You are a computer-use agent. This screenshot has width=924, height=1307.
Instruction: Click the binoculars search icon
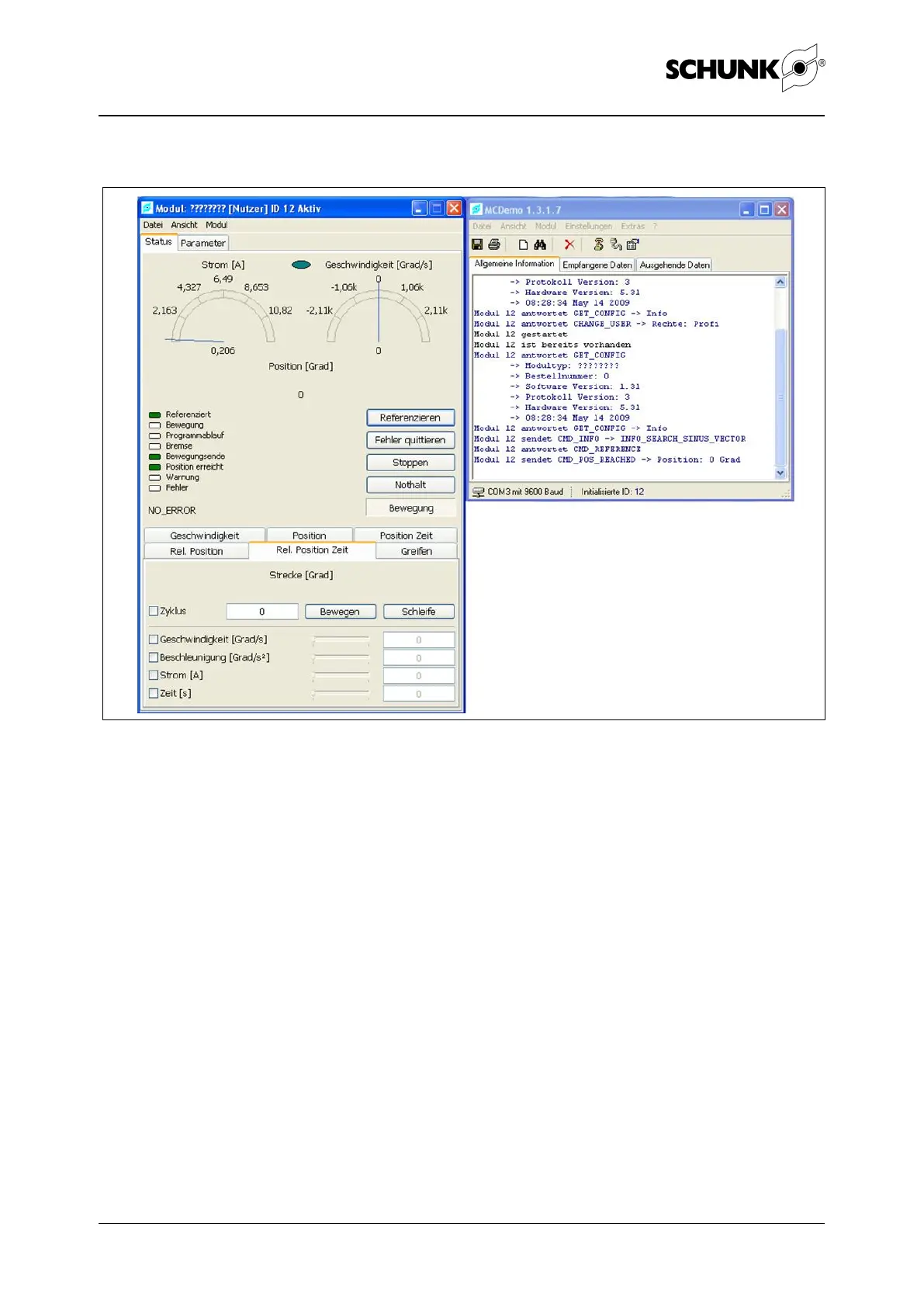(540, 244)
